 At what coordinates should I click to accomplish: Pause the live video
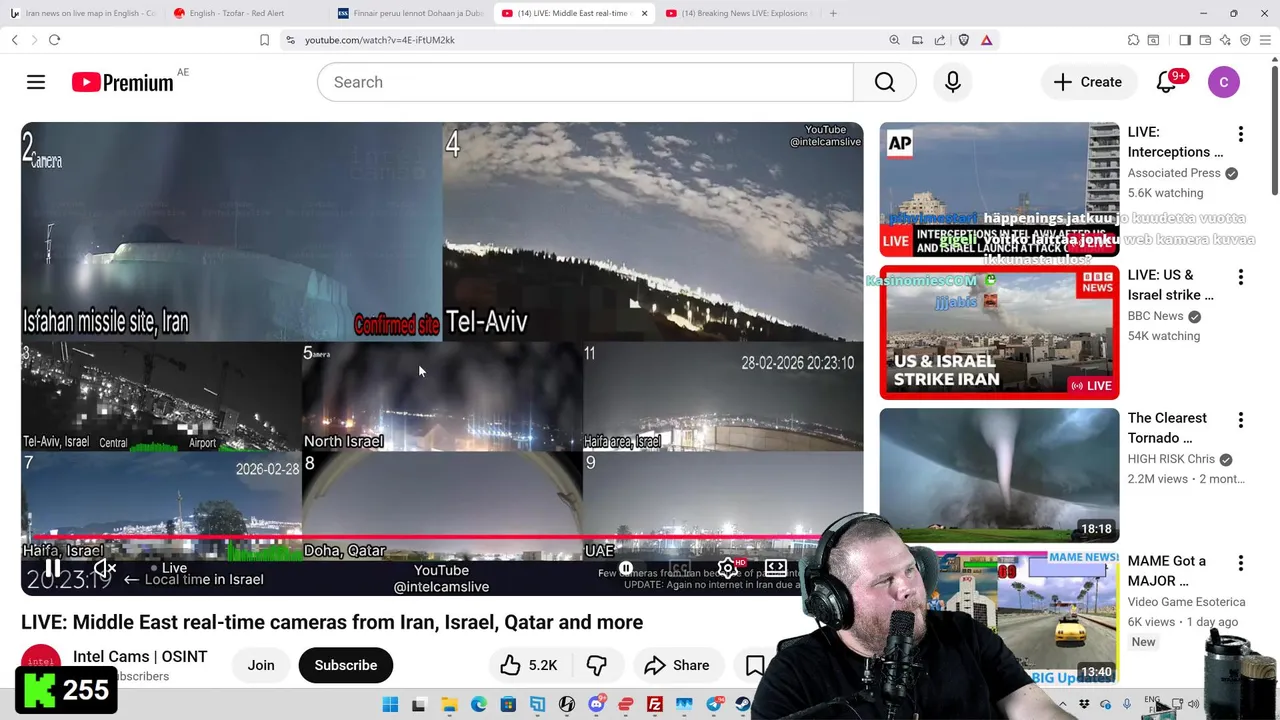coord(53,569)
